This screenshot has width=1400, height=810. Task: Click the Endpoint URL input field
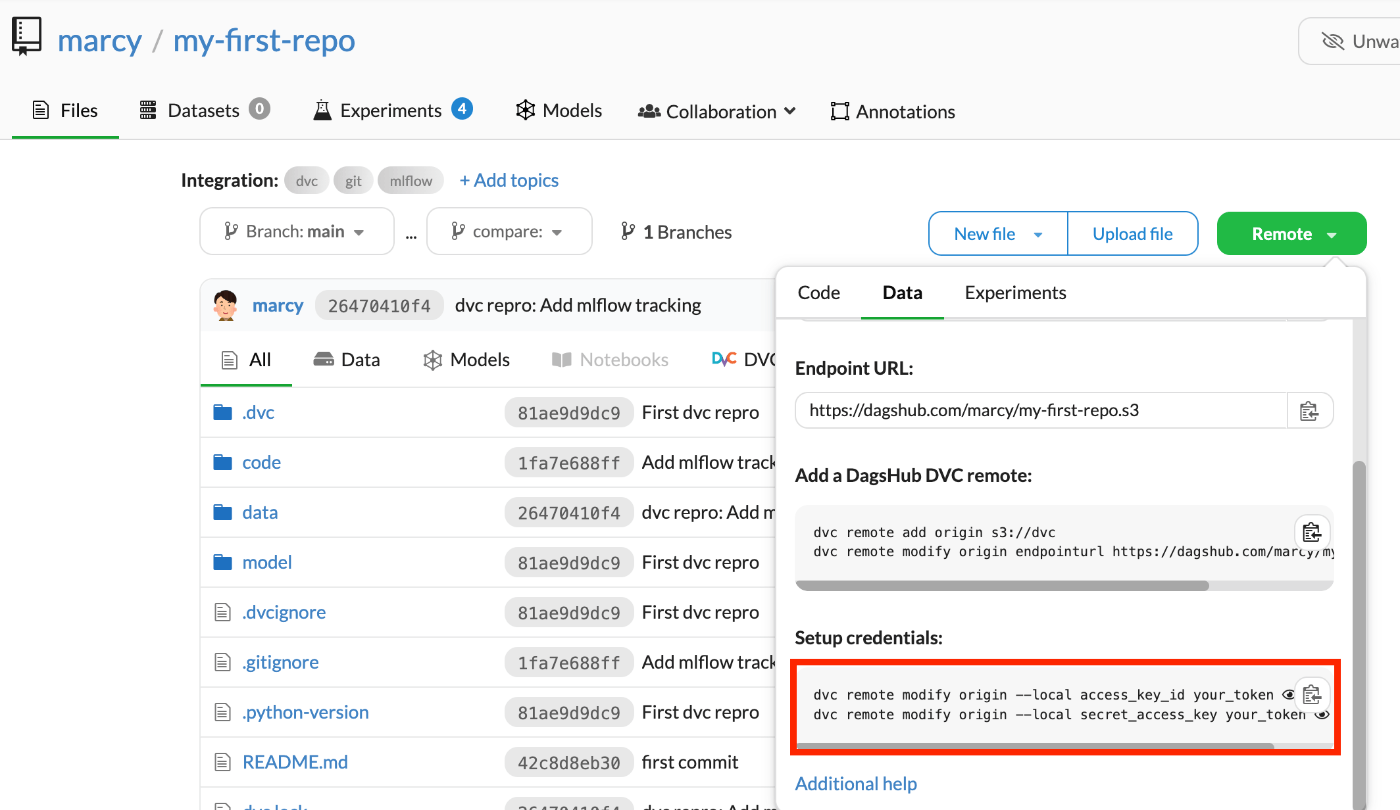[x=1041, y=410]
